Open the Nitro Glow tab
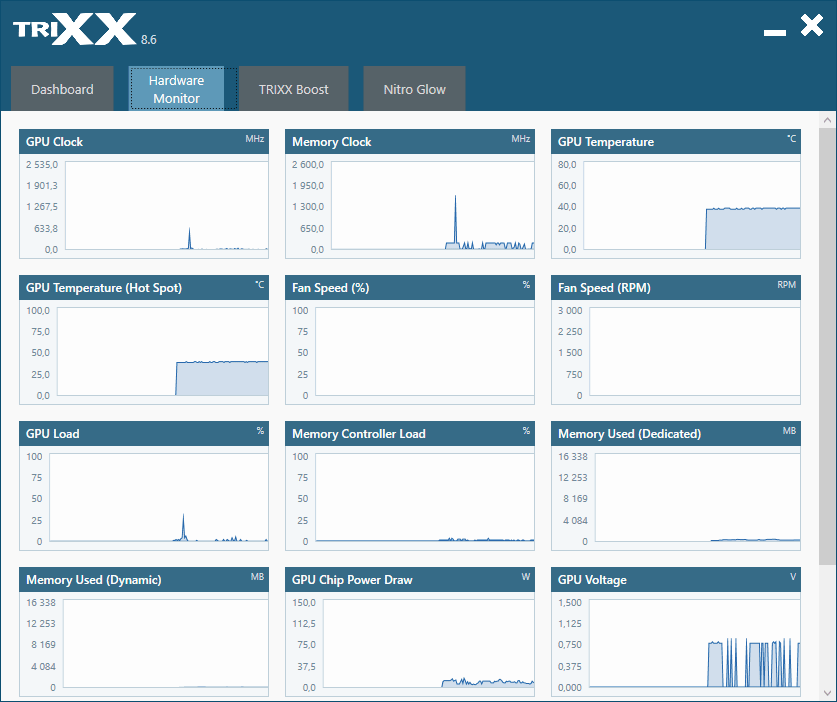The height and width of the screenshot is (702, 837). 414,89
